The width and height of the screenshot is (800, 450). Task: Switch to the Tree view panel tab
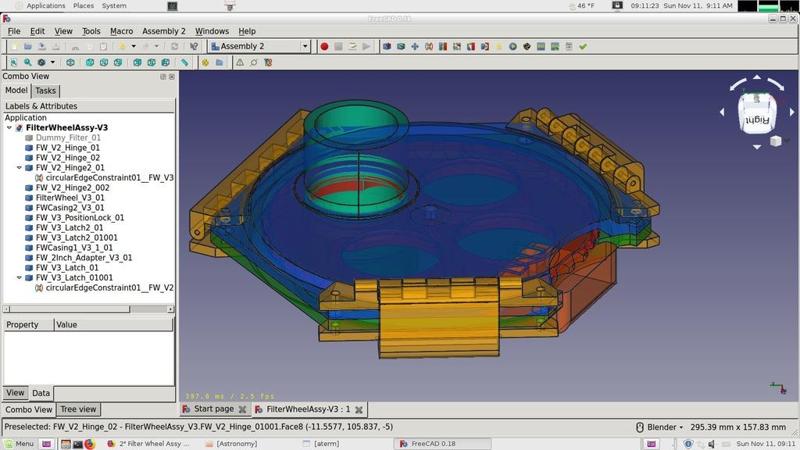click(78, 409)
